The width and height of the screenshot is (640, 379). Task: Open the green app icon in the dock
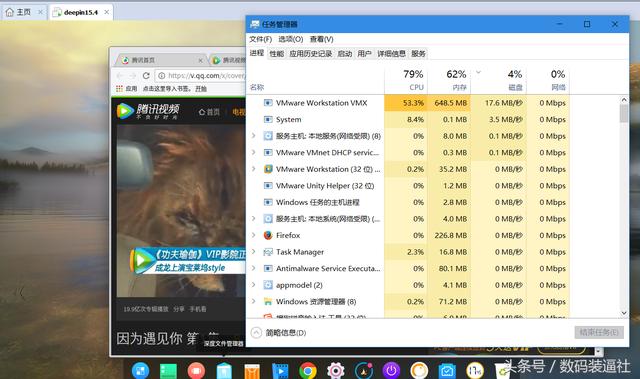click(168, 371)
